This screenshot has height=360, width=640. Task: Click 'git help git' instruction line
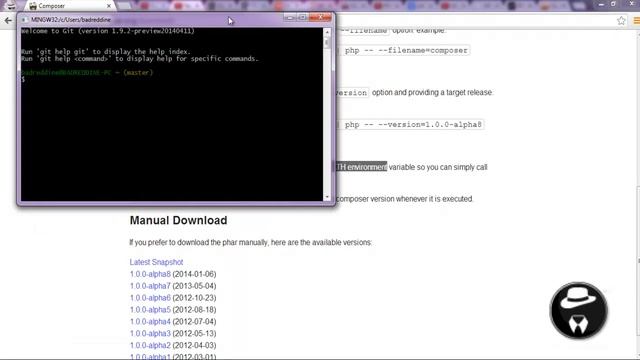[106, 52]
